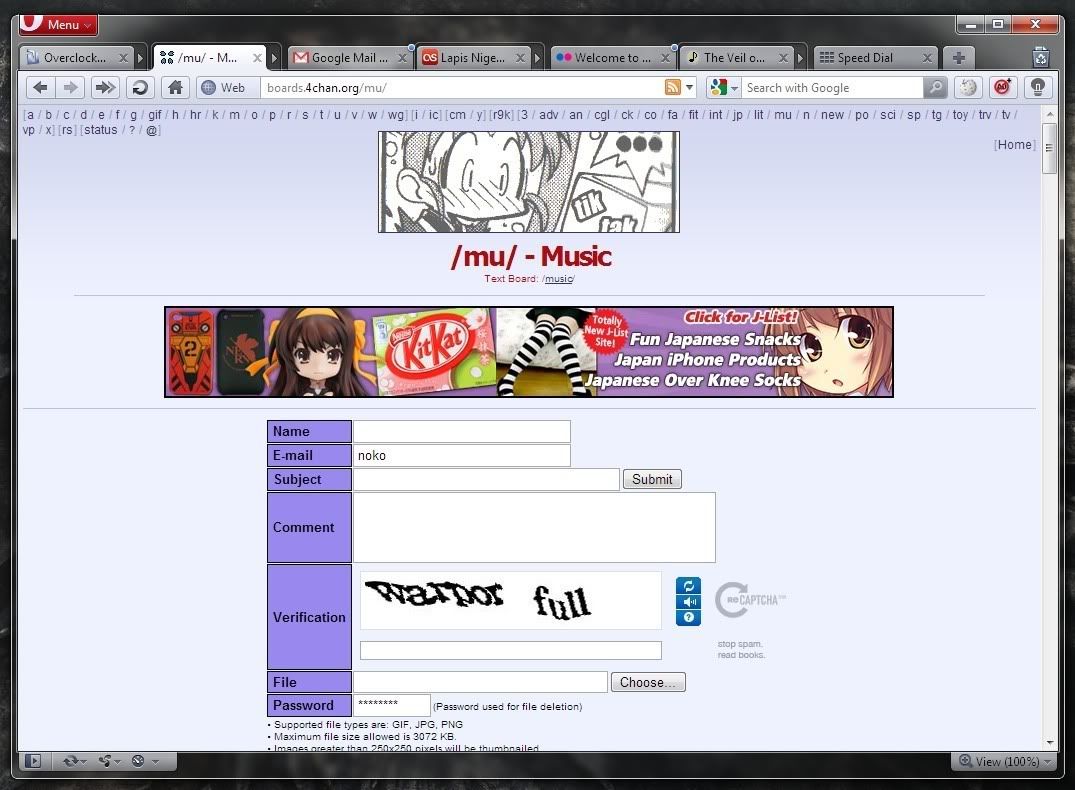Click the magnifier search button
The width and height of the screenshot is (1075, 790).
click(x=935, y=88)
